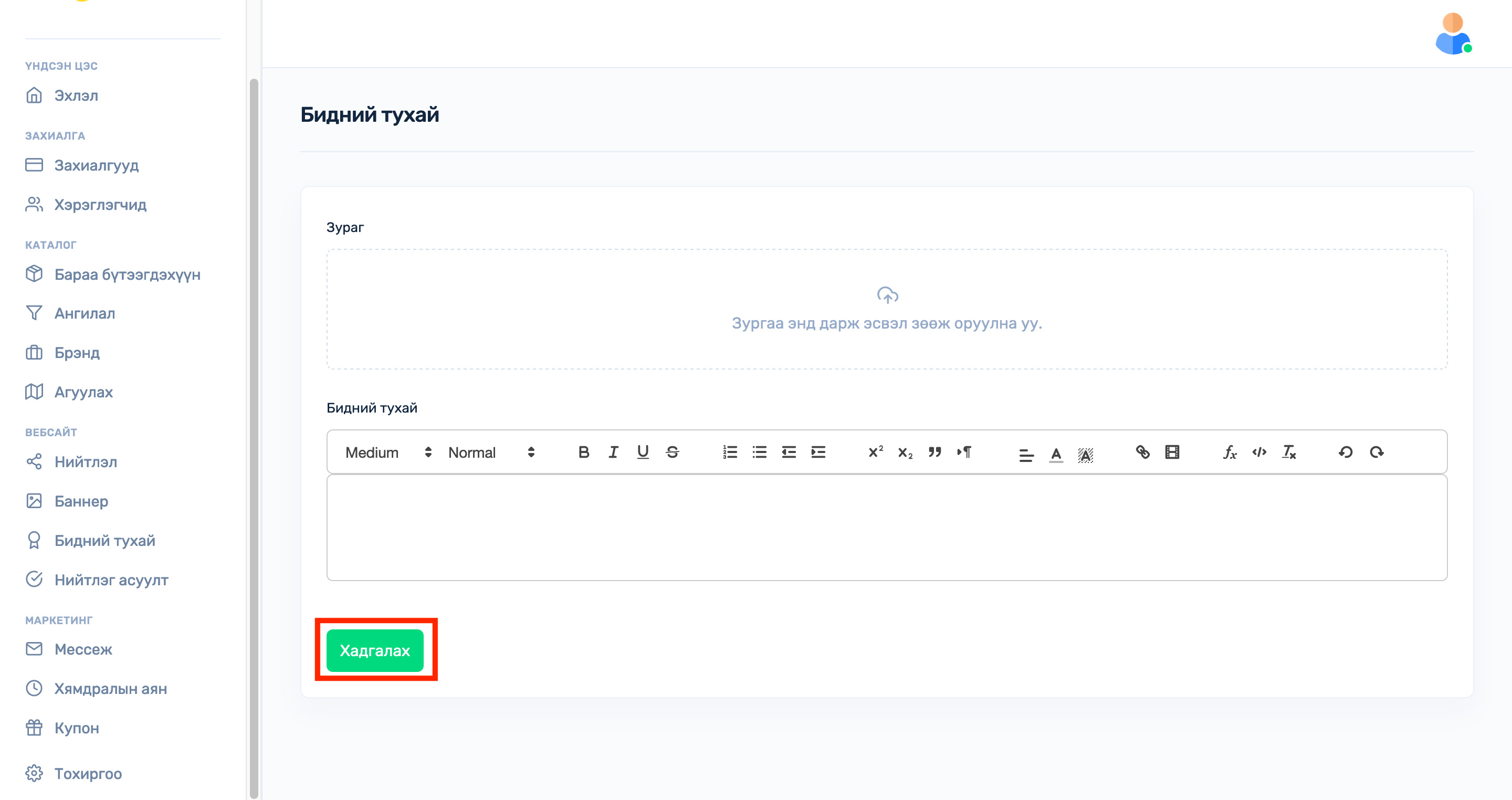Toggle italic formatting in editor toolbar
Viewport: 1512px width, 800px height.
click(x=613, y=452)
